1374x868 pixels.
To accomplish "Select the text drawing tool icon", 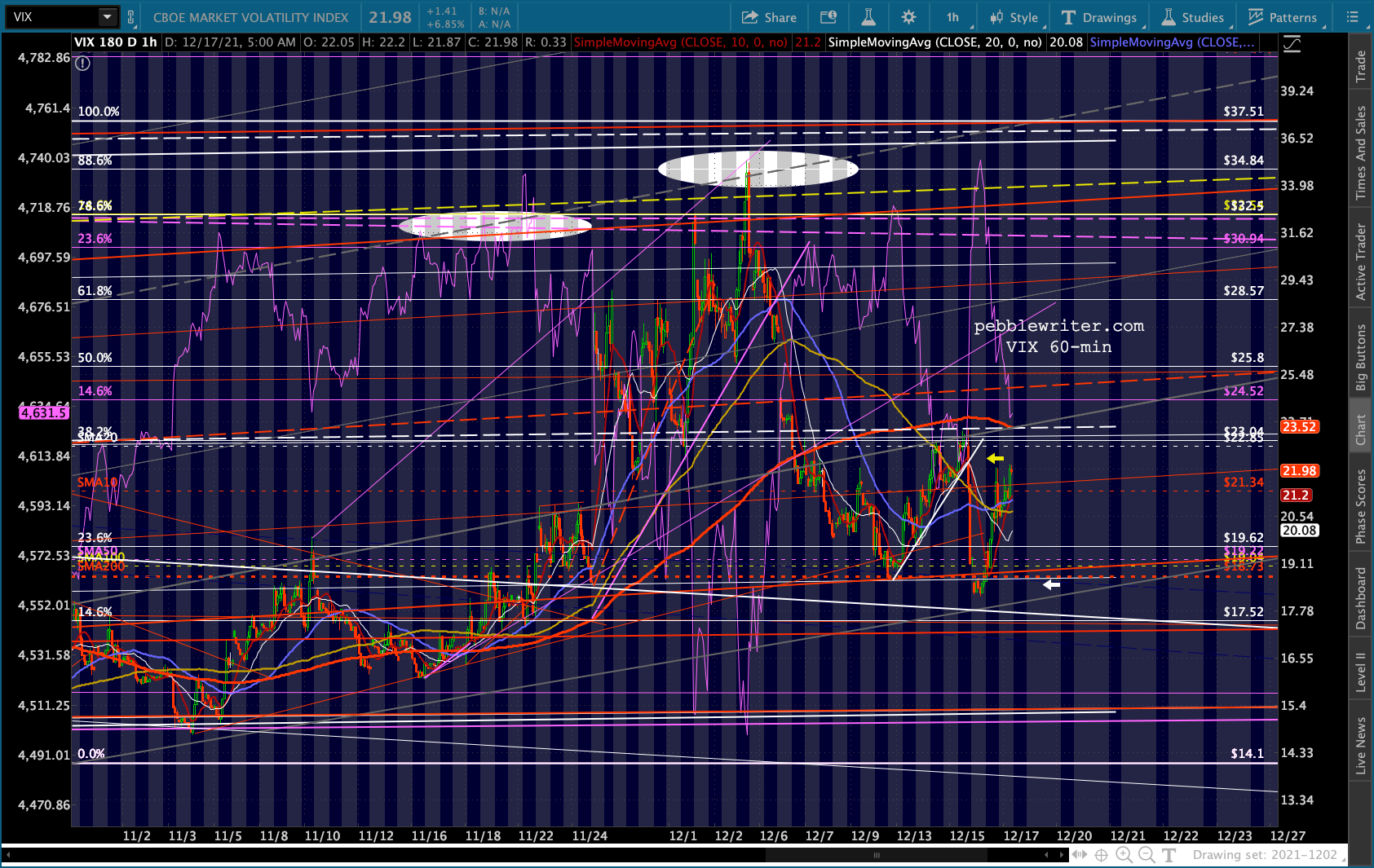I will tap(1169, 855).
